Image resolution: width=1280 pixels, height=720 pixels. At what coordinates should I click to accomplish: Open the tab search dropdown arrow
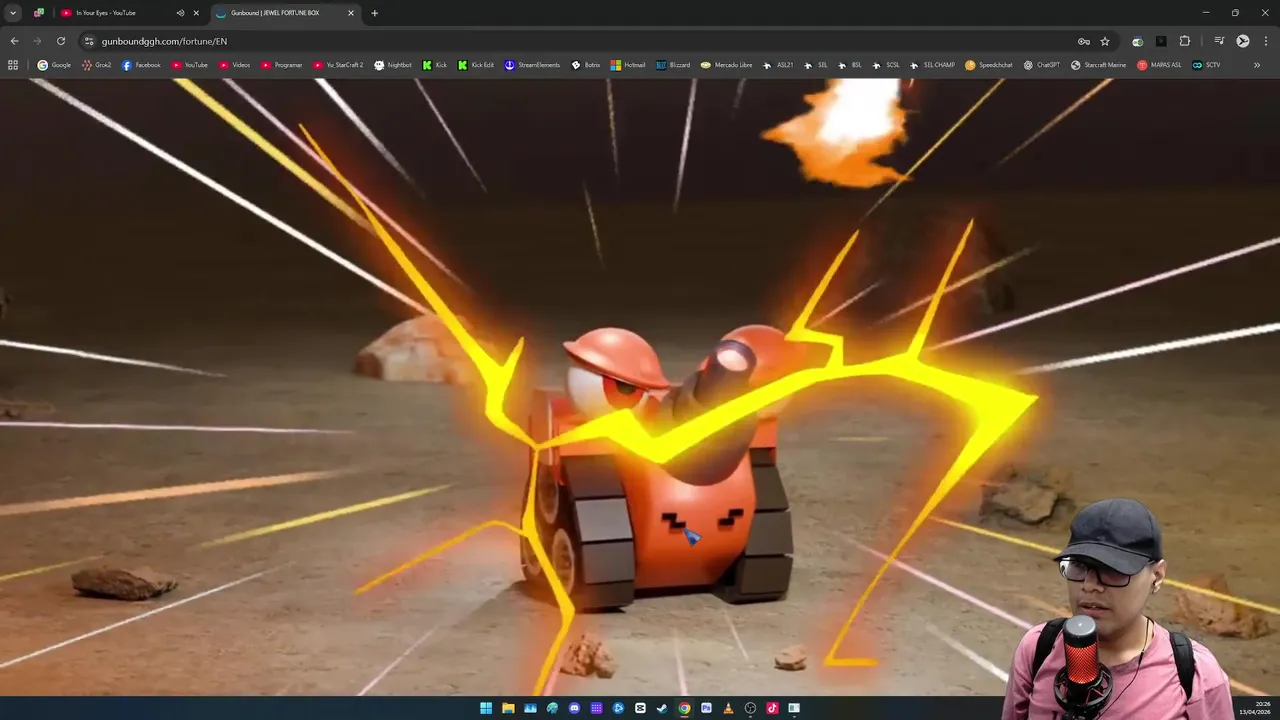pos(13,13)
